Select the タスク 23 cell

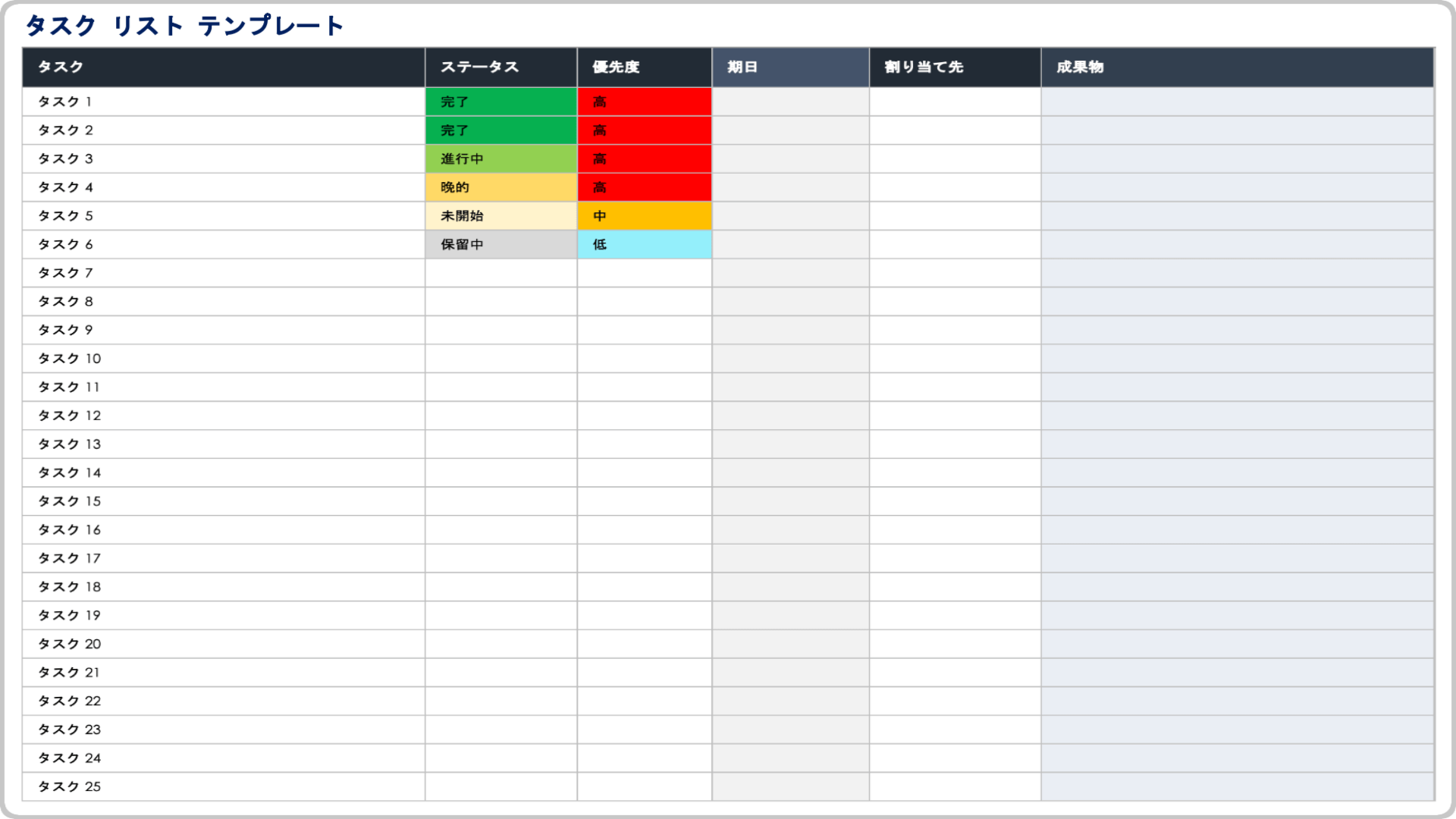coord(224,730)
